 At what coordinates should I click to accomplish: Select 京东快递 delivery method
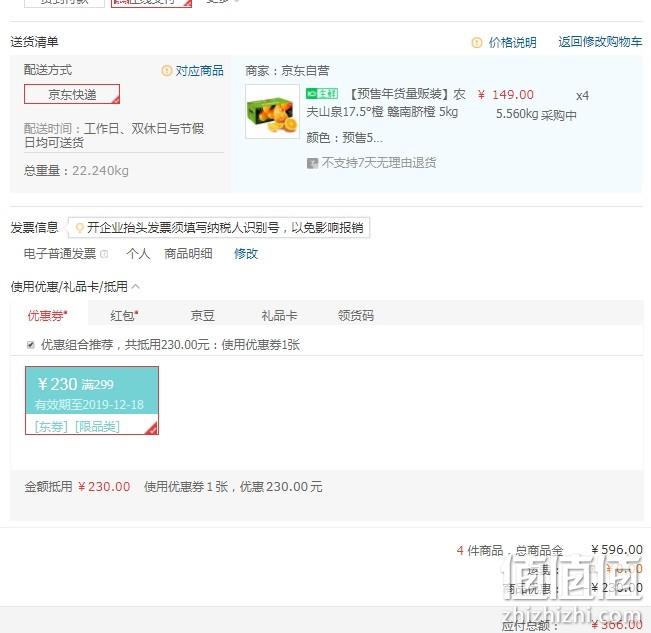[x=72, y=94]
